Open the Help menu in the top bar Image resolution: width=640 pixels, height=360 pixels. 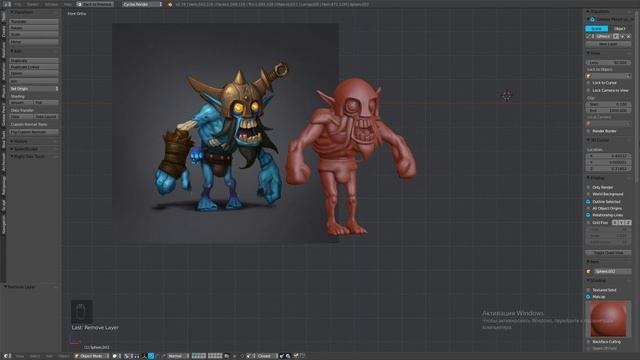point(67,4)
